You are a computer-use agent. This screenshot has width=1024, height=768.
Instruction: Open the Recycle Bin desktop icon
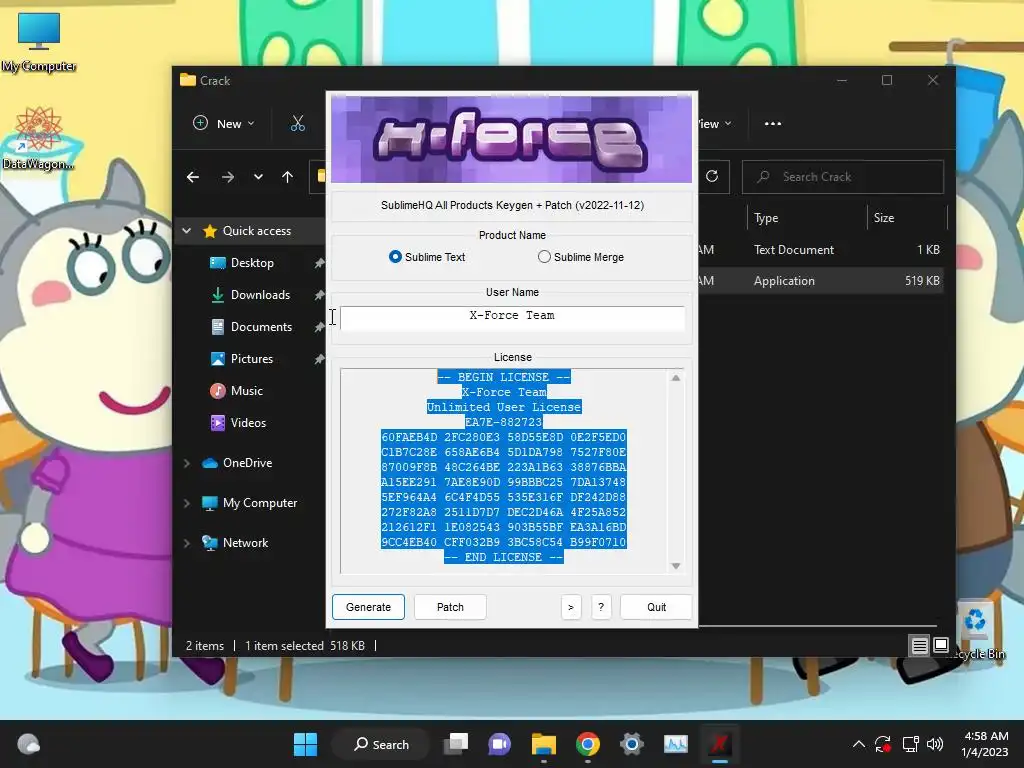(976, 631)
